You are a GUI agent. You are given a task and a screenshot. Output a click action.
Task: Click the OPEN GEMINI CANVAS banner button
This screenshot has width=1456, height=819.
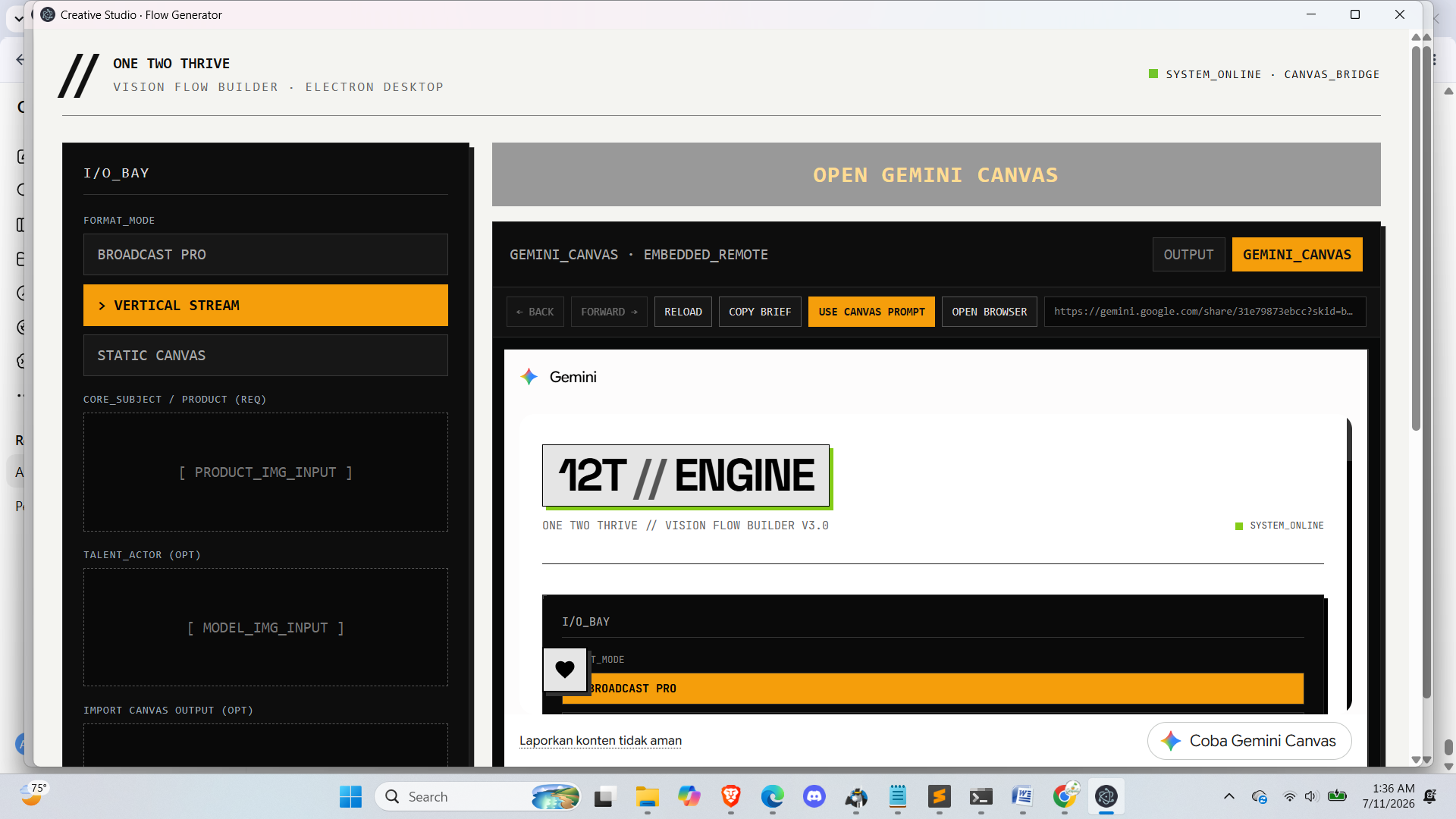[936, 174]
